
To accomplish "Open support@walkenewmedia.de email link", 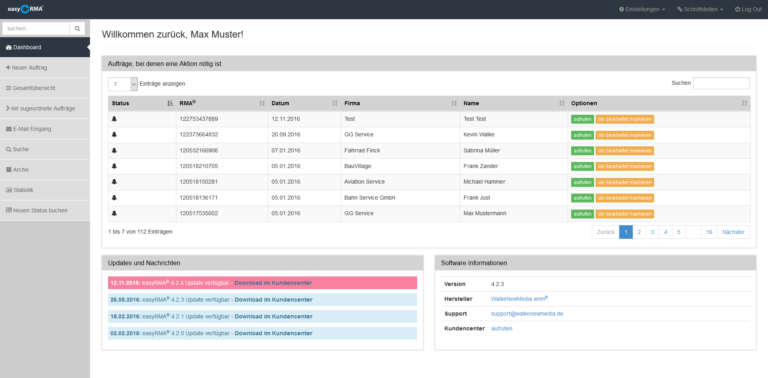I will pos(527,313).
